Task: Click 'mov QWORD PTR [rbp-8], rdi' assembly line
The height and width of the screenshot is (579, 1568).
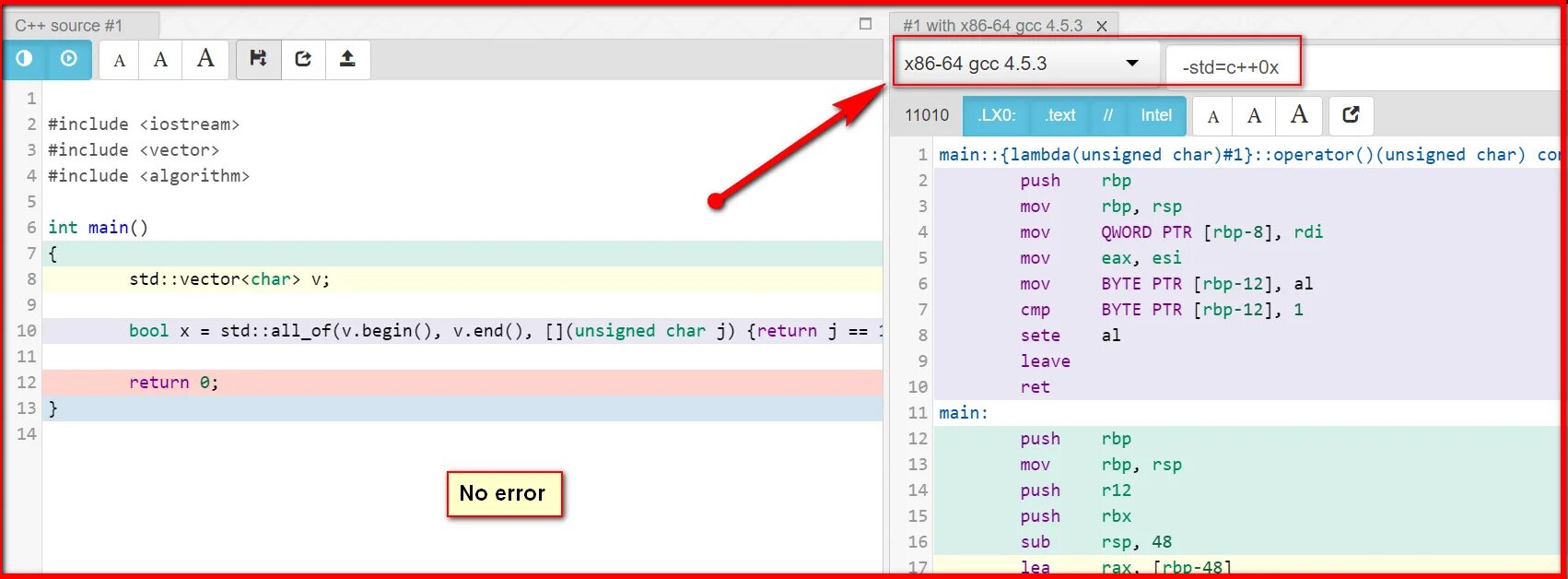Action: pos(1171,232)
